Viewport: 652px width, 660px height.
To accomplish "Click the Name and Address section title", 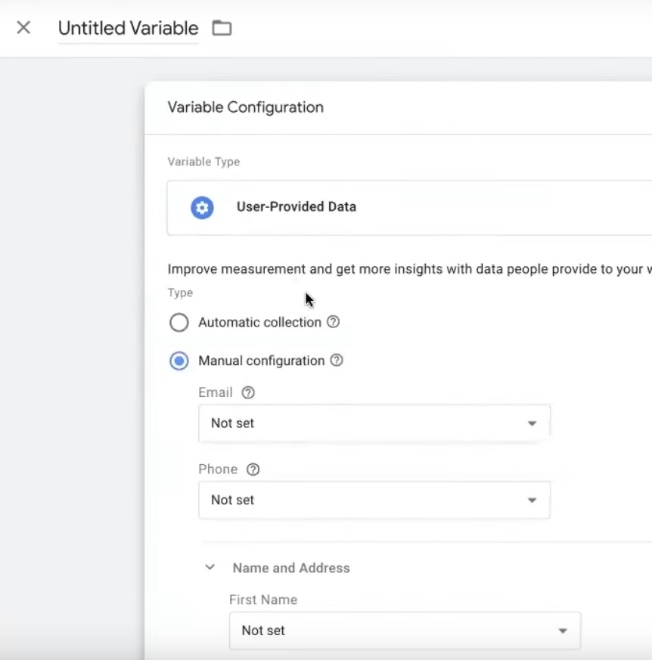I will click(x=291, y=568).
